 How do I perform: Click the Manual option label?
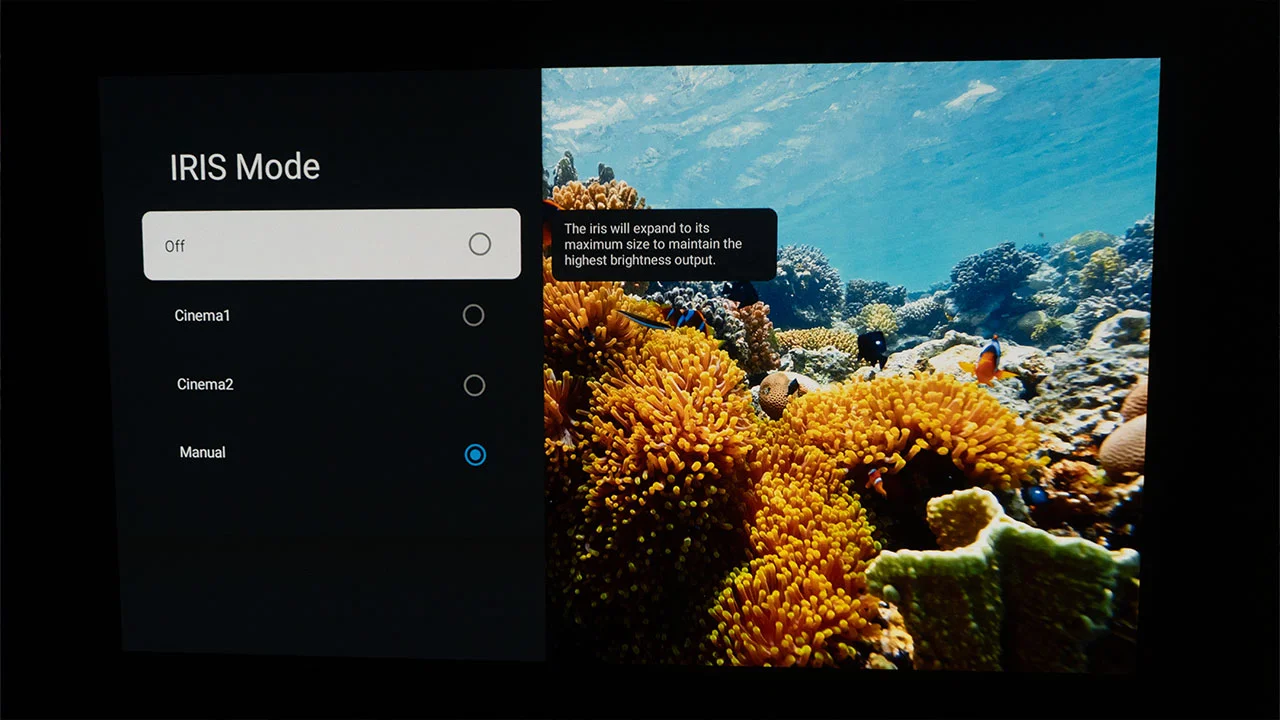coord(202,453)
